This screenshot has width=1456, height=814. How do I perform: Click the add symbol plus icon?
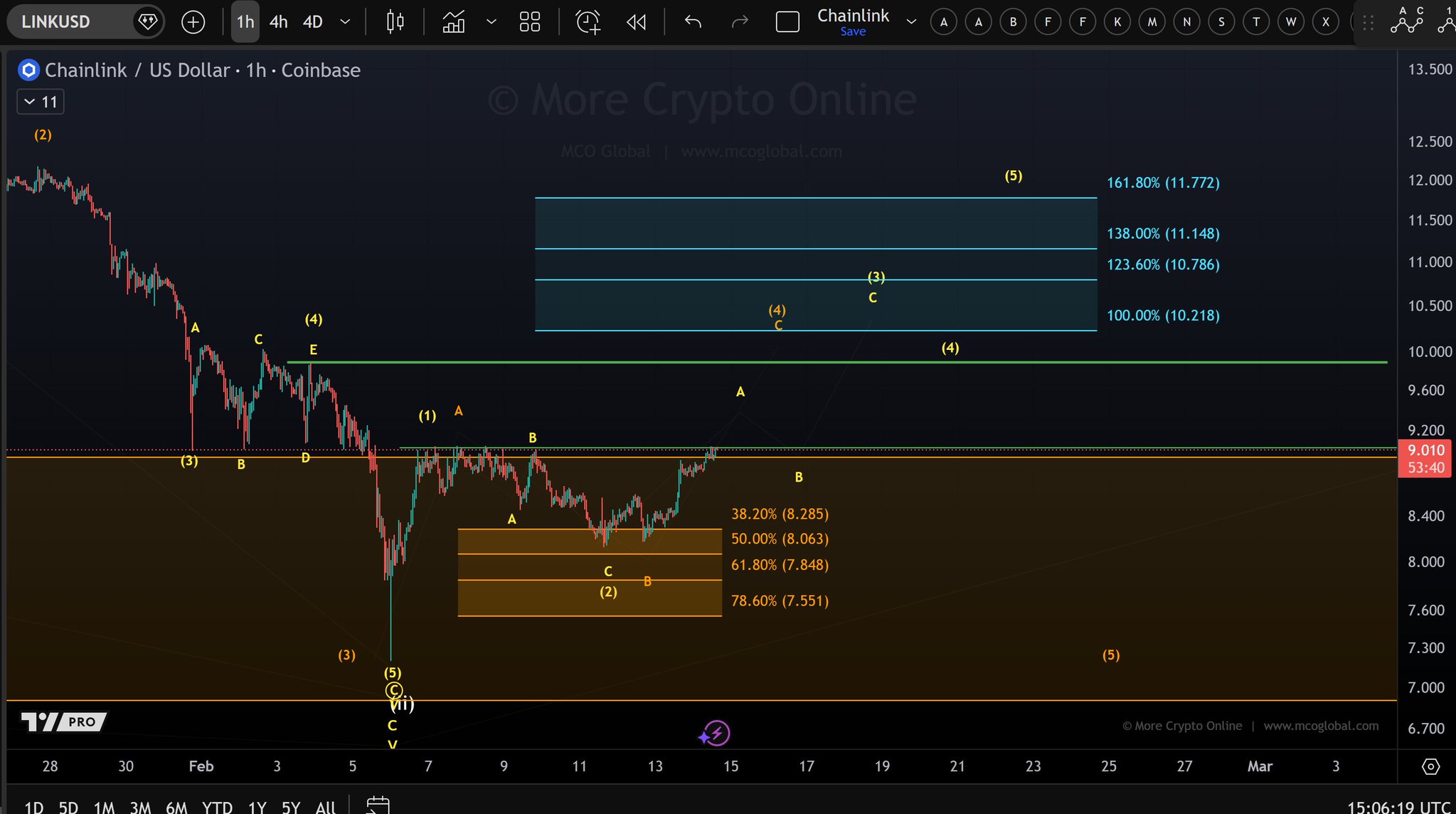[193, 22]
